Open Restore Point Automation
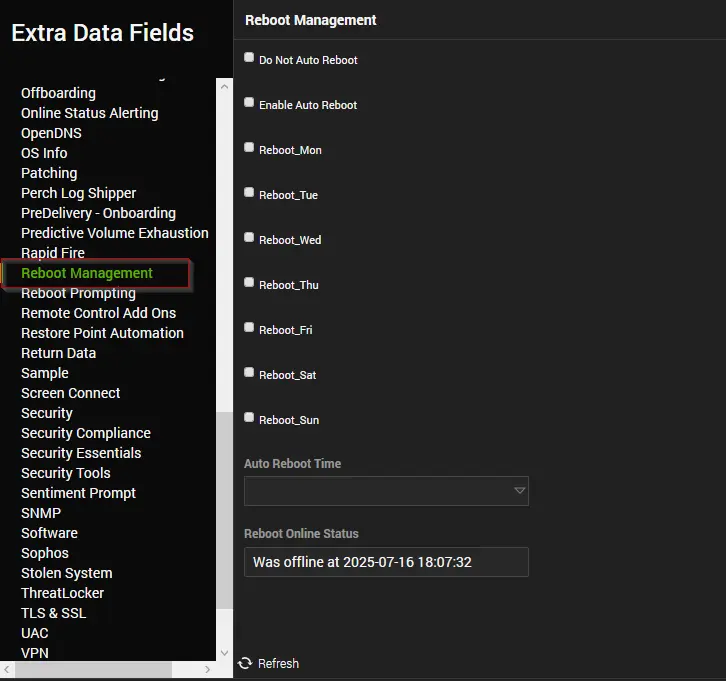 pyautogui.click(x=102, y=333)
